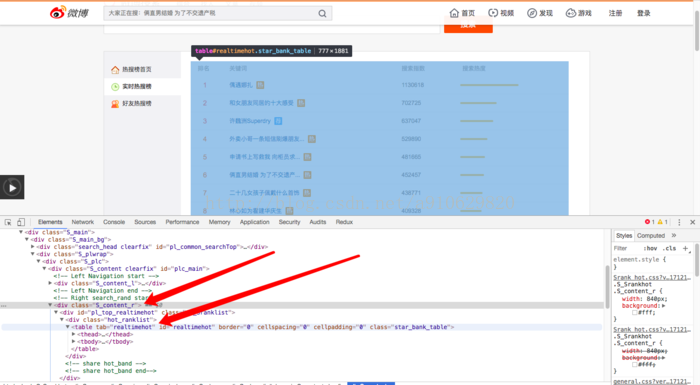Viewport: 700px width, 385px height.
Task: Open second Srank_hot.css source link
Action: pos(652,330)
